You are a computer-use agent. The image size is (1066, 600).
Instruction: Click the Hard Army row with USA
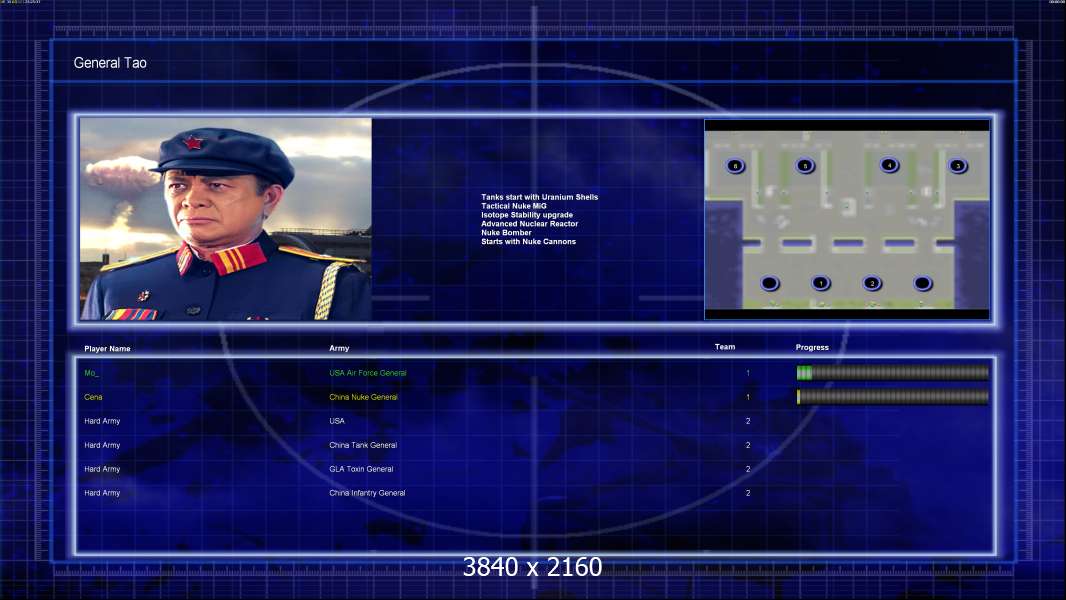tap(416, 421)
